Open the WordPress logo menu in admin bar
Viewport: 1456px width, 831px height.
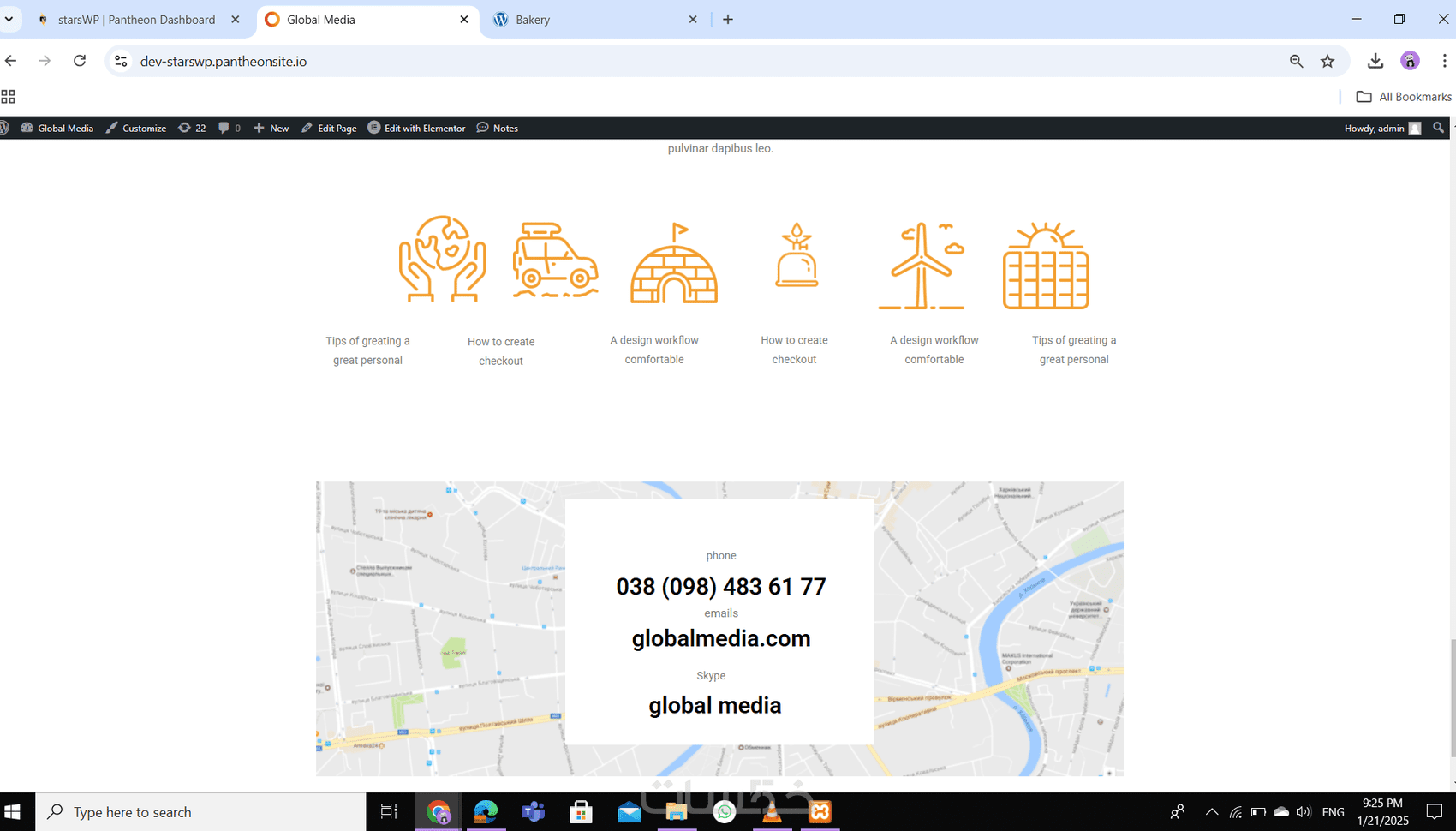coord(4,128)
